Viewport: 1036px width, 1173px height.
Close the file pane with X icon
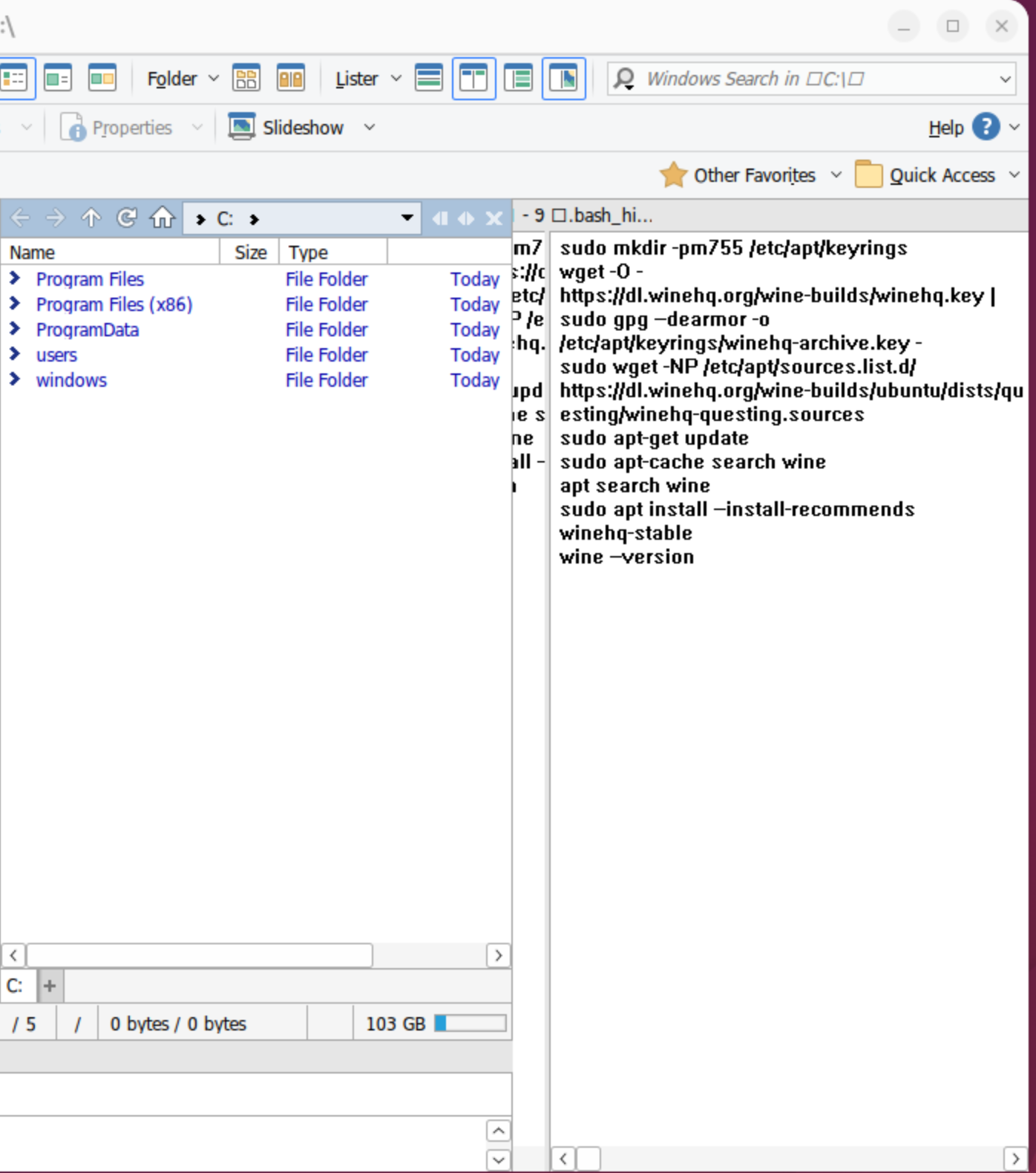[494, 218]
